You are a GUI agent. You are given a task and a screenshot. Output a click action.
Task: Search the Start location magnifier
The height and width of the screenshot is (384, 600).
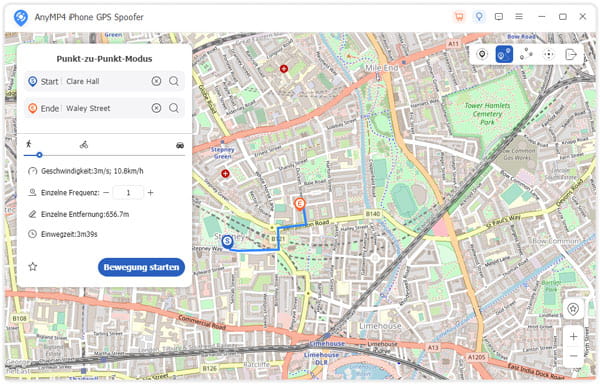174,81
